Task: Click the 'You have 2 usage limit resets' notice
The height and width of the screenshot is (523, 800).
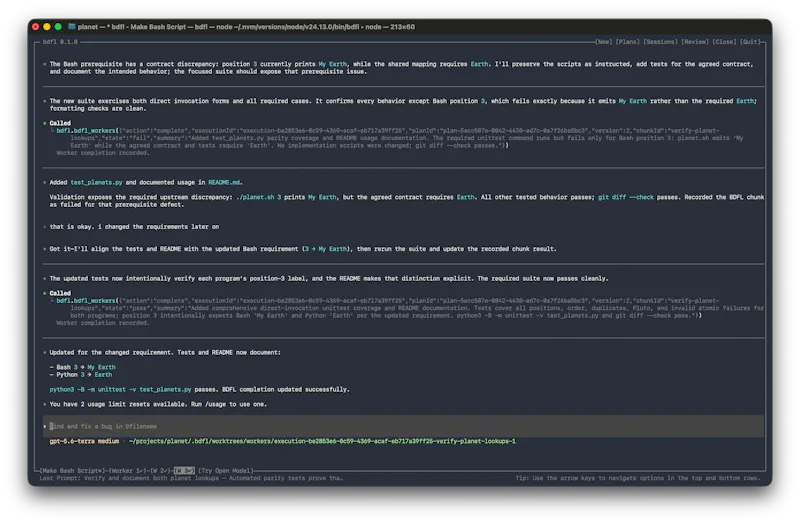Action: [158, 404]
